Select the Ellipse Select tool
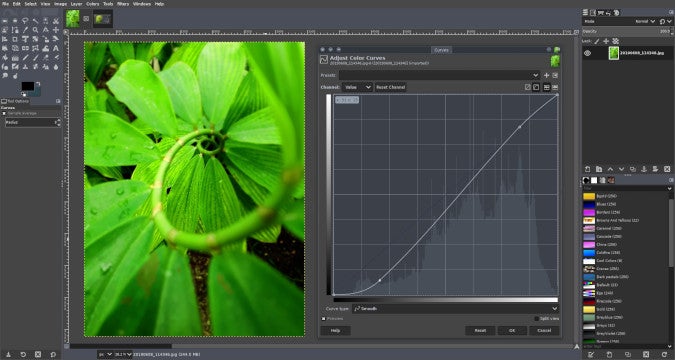The width and height of the screenshot is (675, 360). point(15,20)
